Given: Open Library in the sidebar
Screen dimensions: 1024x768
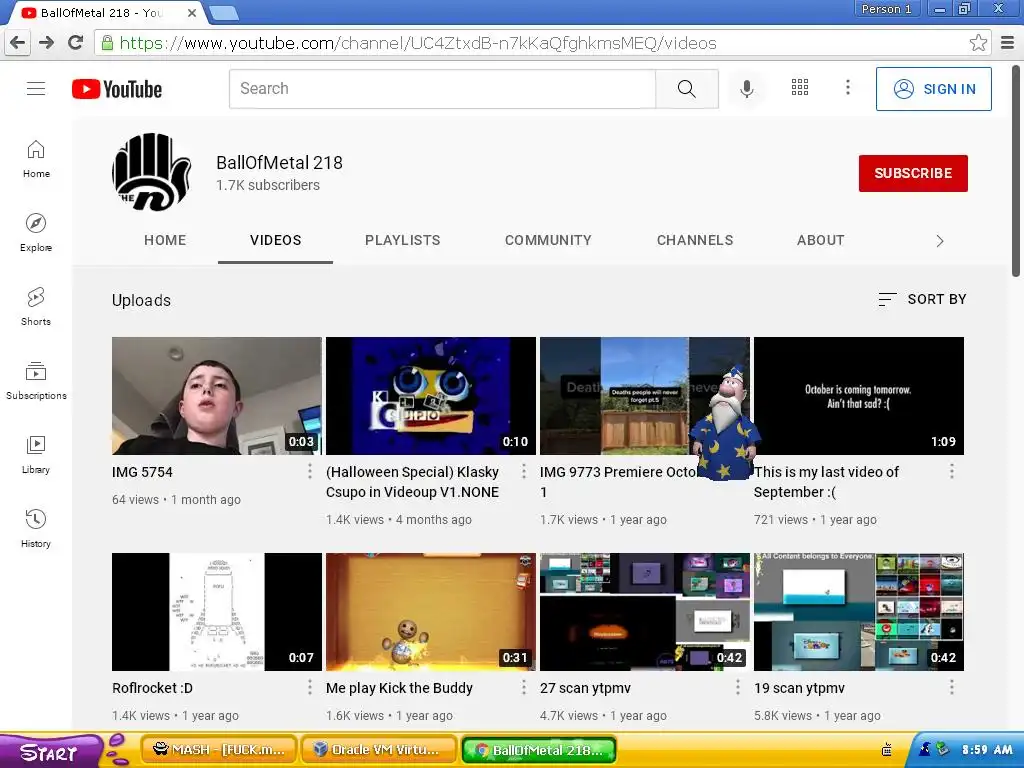Looking at the screenshot, I should 36,455.
